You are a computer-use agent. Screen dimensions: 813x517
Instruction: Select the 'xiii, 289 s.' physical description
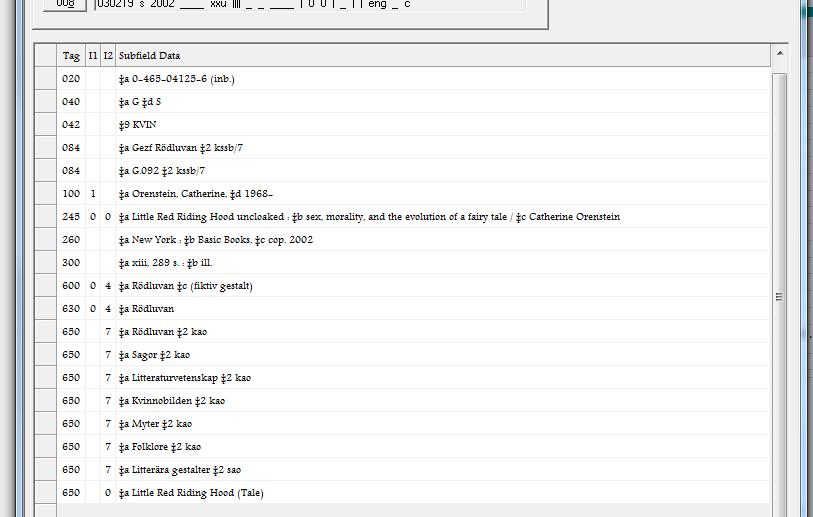pos(165,263)
